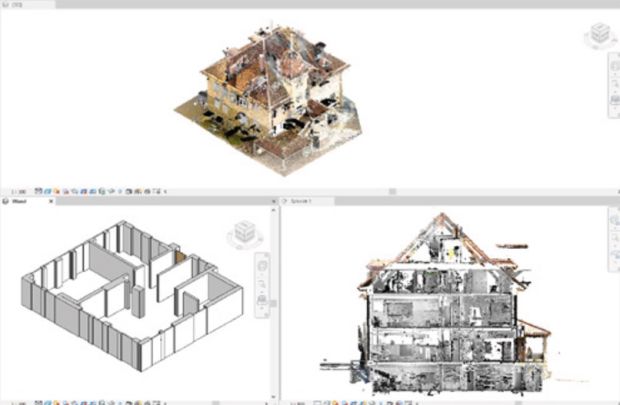
Task: Toggle Crop View in top view control bar
Action: (83, 191)
